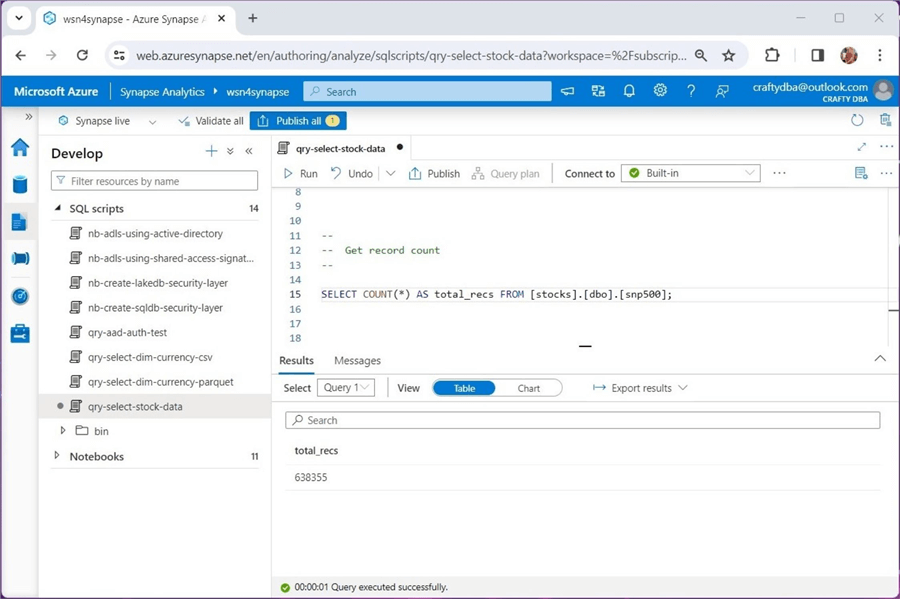Viewport: 900px width, 599px height.
Task: Expand the bin folder
Action: click(63, 430)
